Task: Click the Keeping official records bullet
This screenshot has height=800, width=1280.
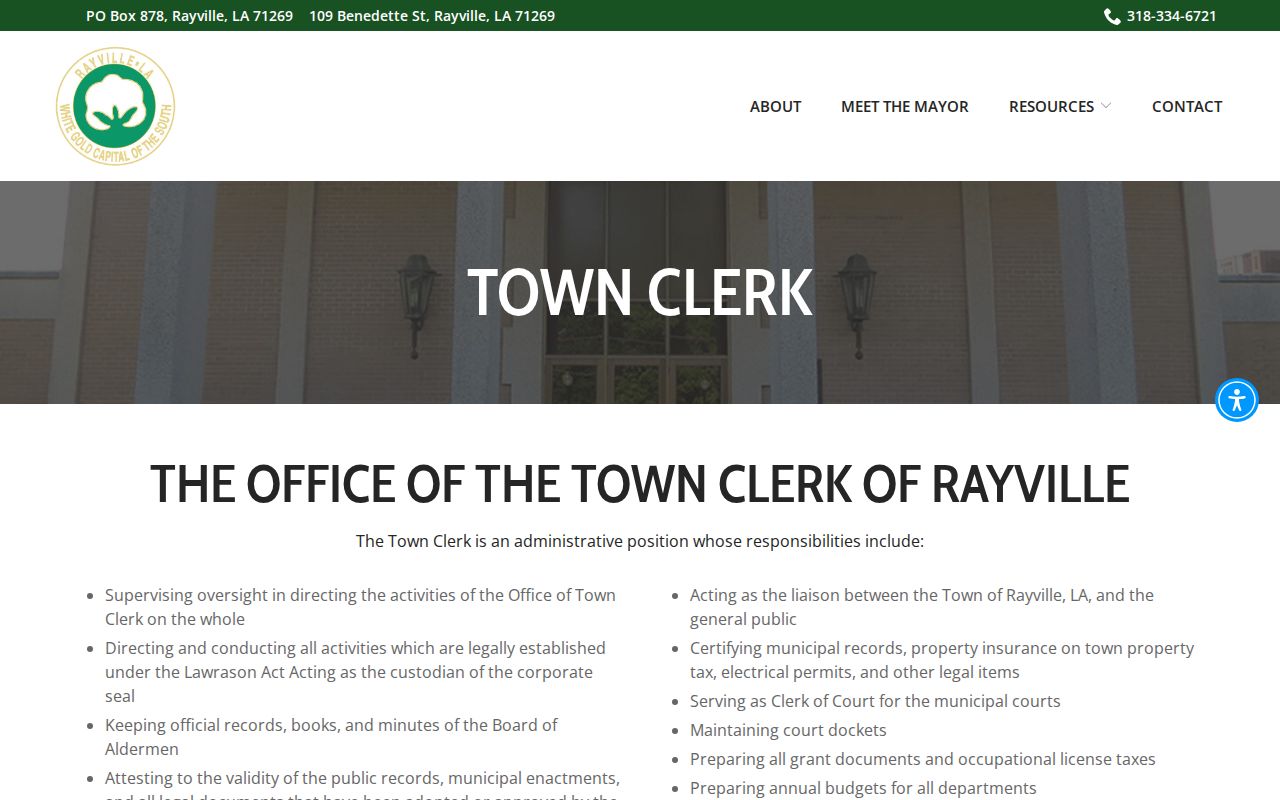Action: [x=331, y=737]
